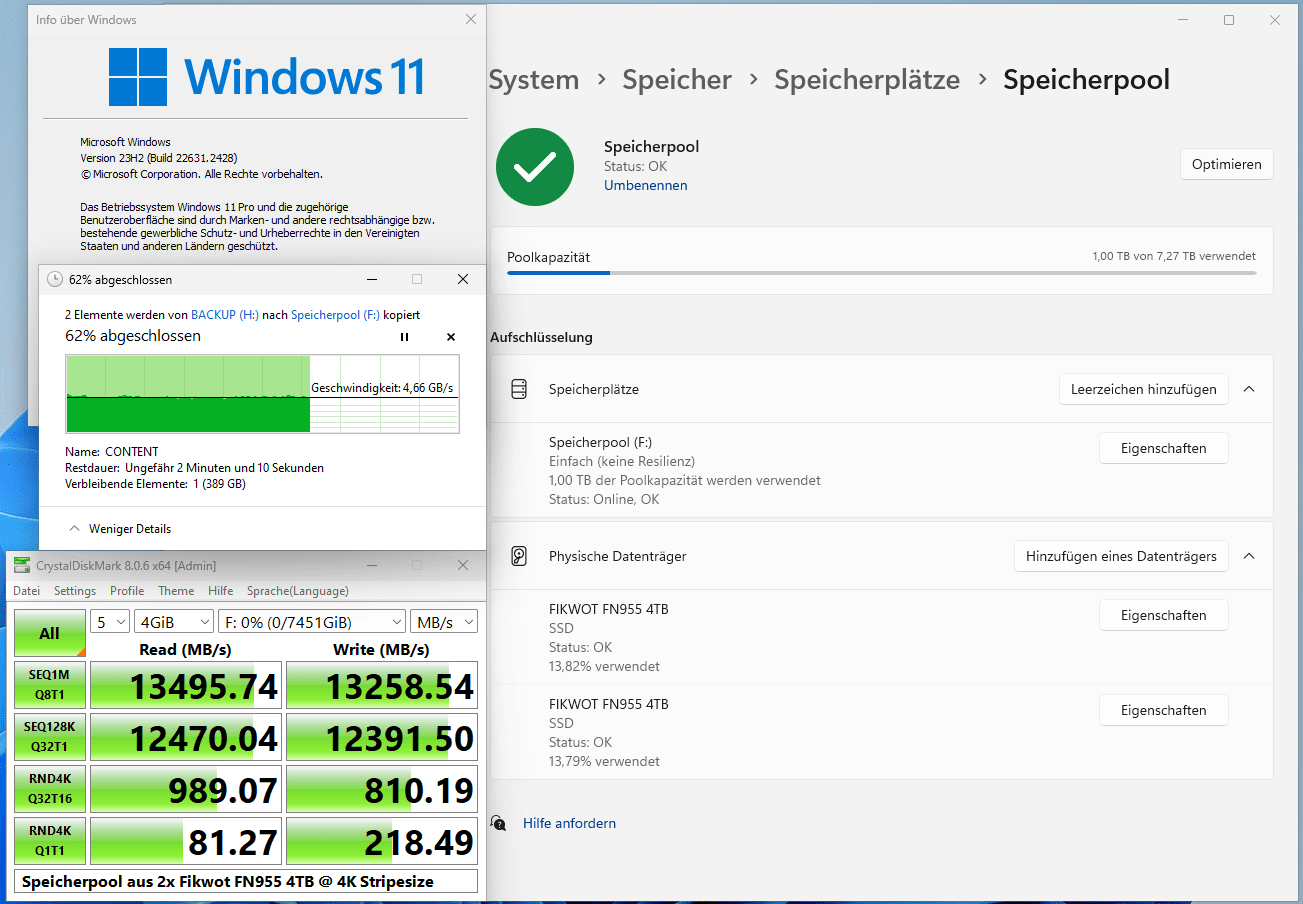This screenshot has height=904, width=1303.
Task: Minimize the CrystalDiskMark window
Action: (371, 566)
